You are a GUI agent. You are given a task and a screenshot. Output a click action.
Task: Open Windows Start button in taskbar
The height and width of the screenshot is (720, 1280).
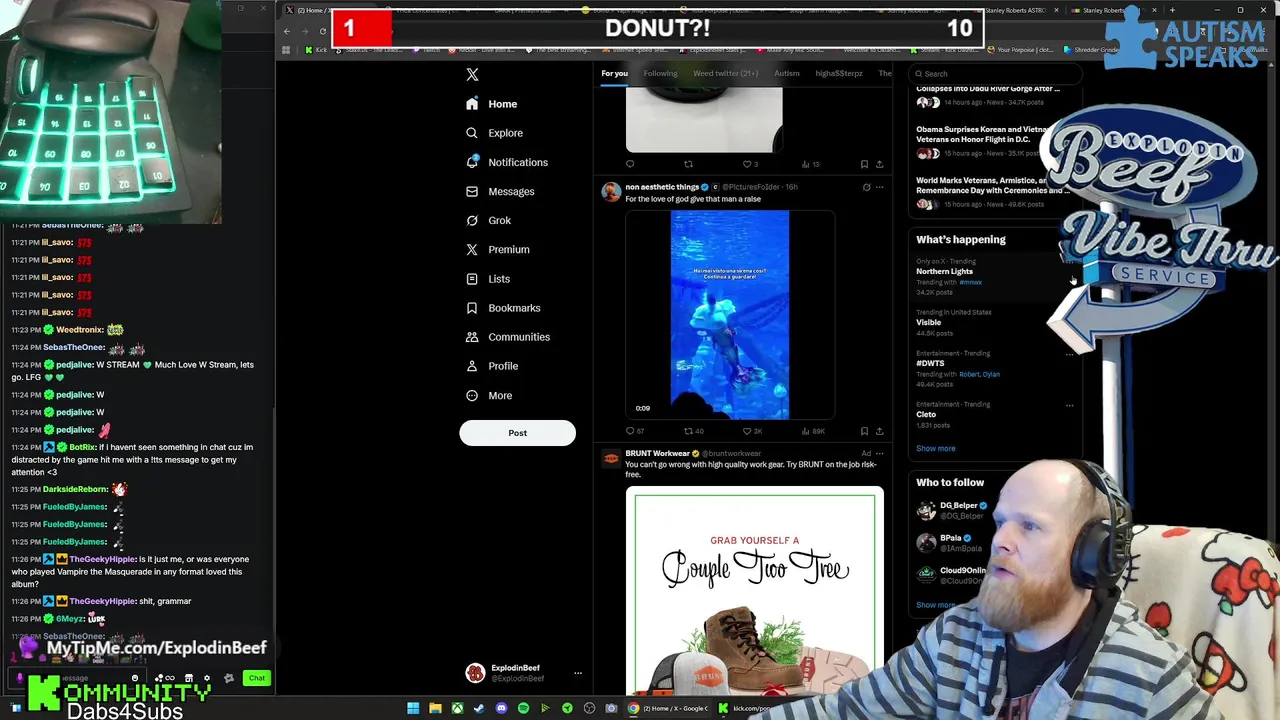[x=413, y=709]
